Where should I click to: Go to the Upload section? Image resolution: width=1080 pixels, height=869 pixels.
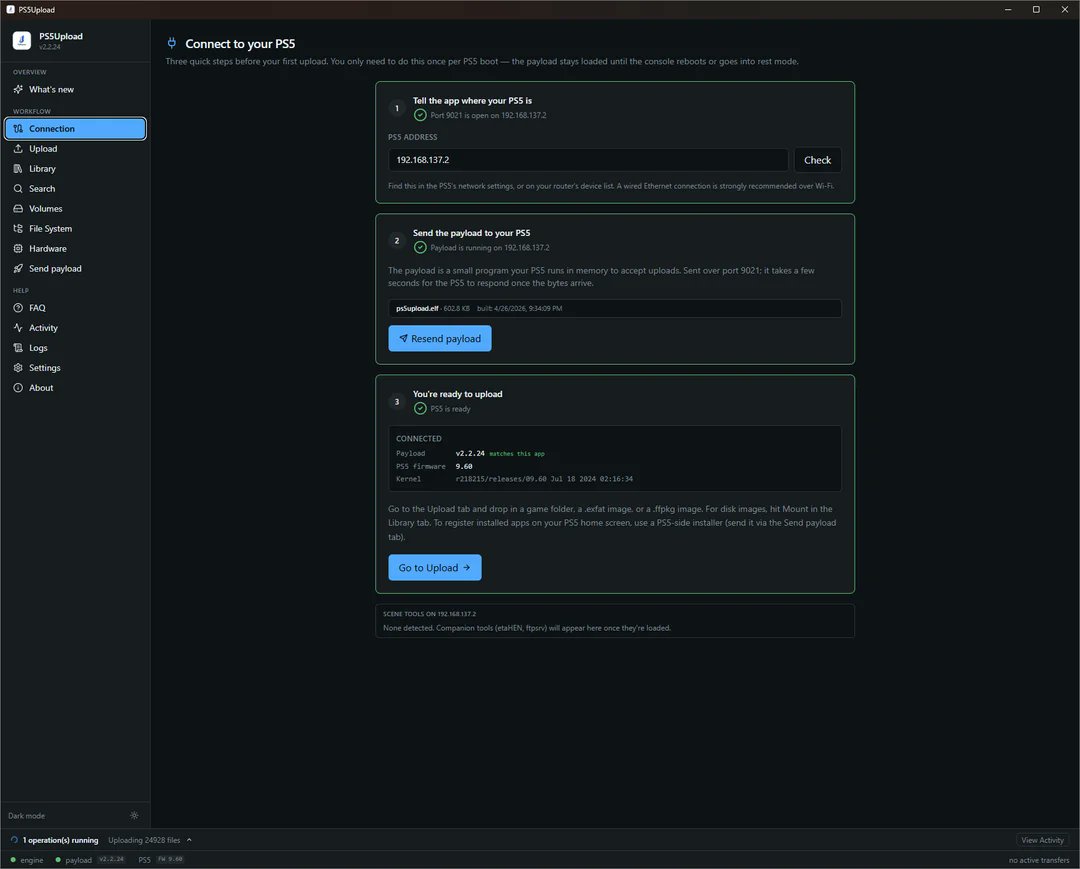point(75,149)
